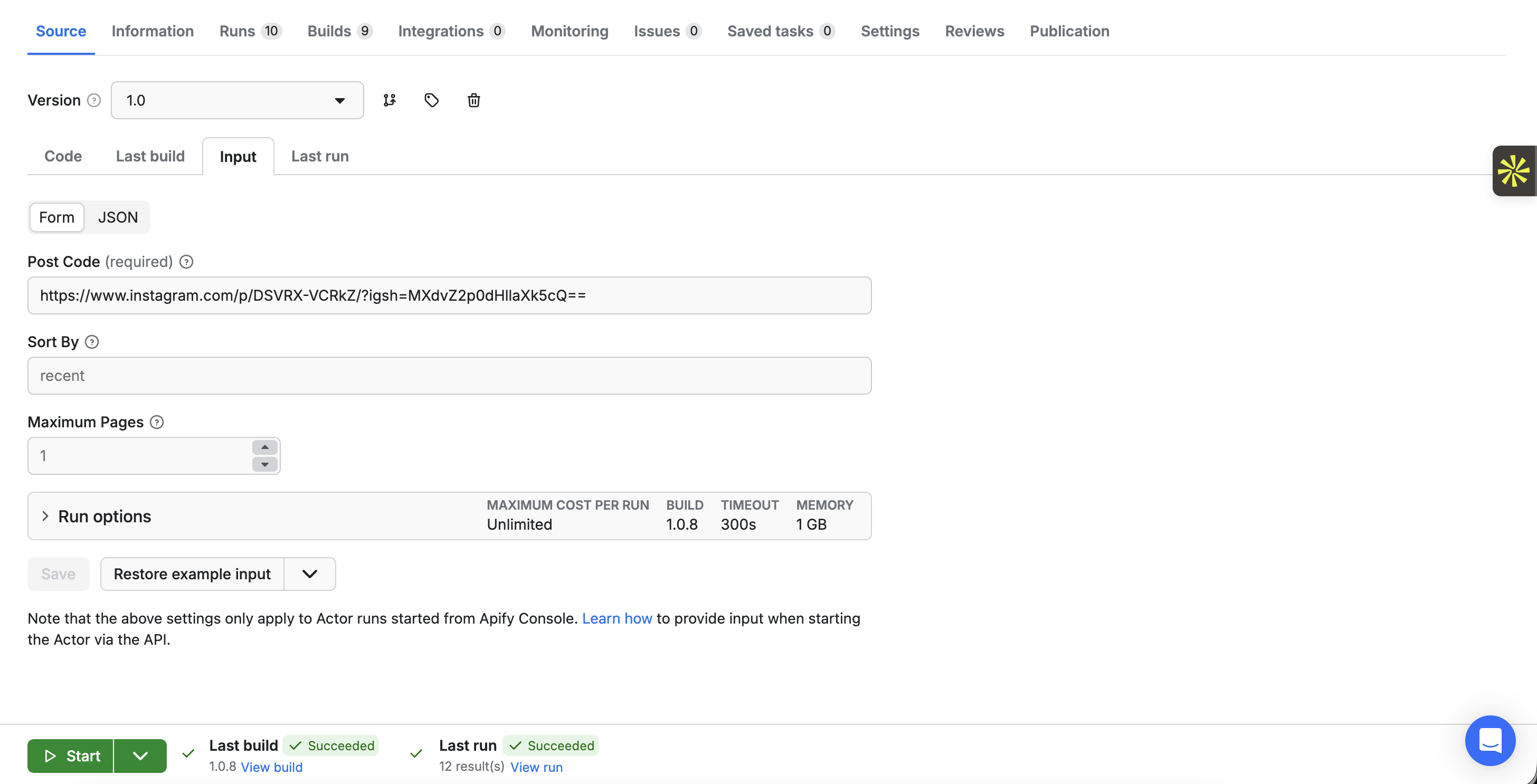
Task: Switch input view to JSON
Action: pos(118,217)
